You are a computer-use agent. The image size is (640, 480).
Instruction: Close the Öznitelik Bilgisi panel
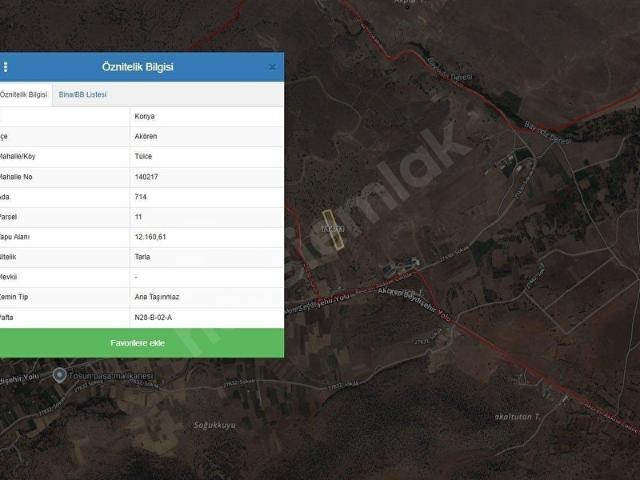(272, 67)
